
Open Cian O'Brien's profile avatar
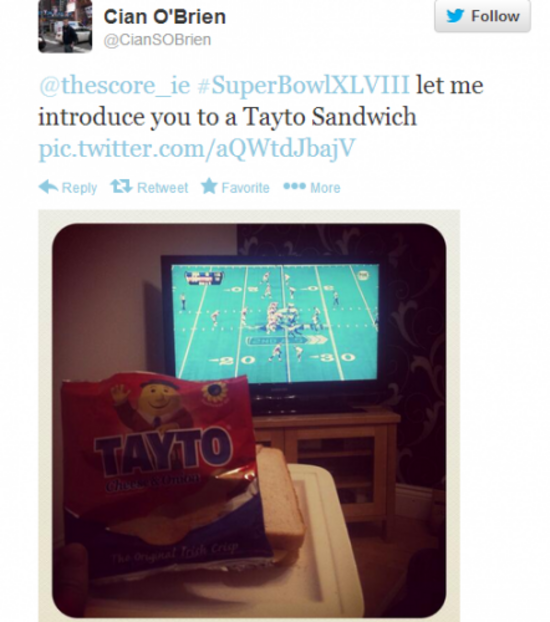pos(65,26)
